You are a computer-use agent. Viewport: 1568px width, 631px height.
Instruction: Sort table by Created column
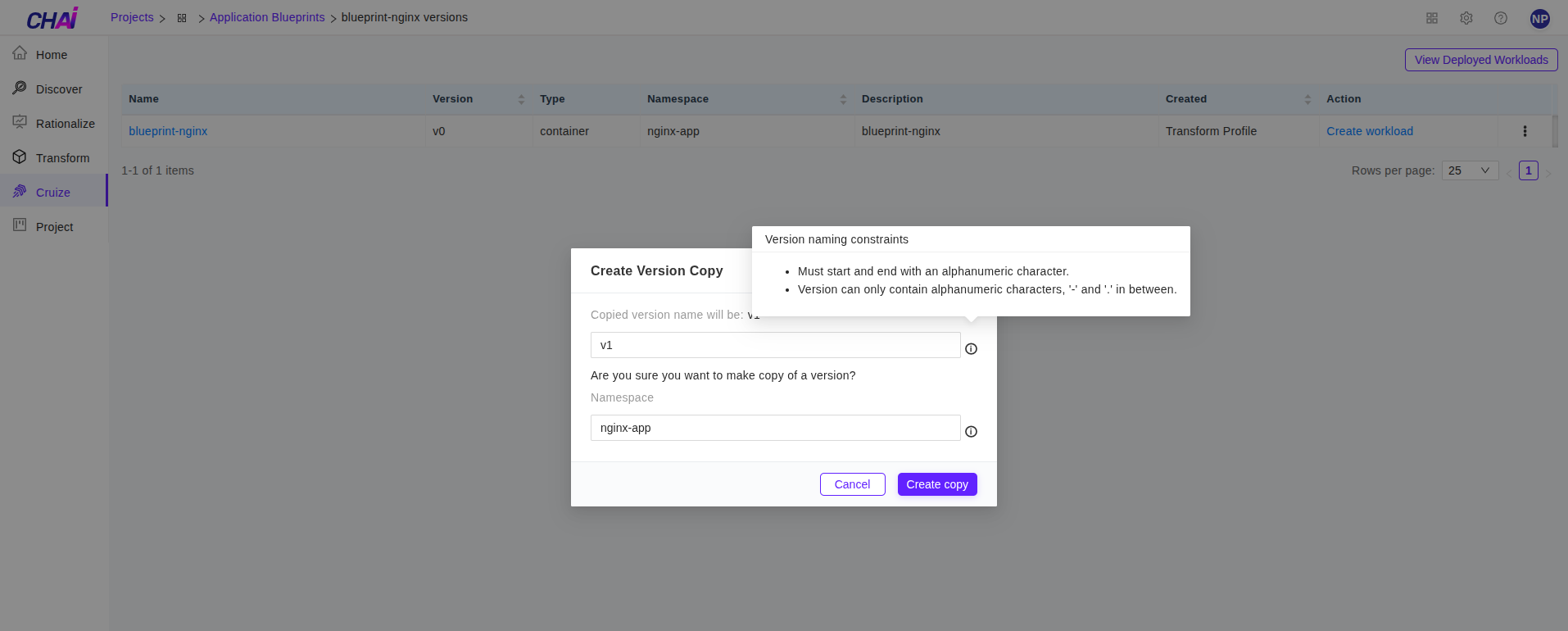coord(1307,99)
